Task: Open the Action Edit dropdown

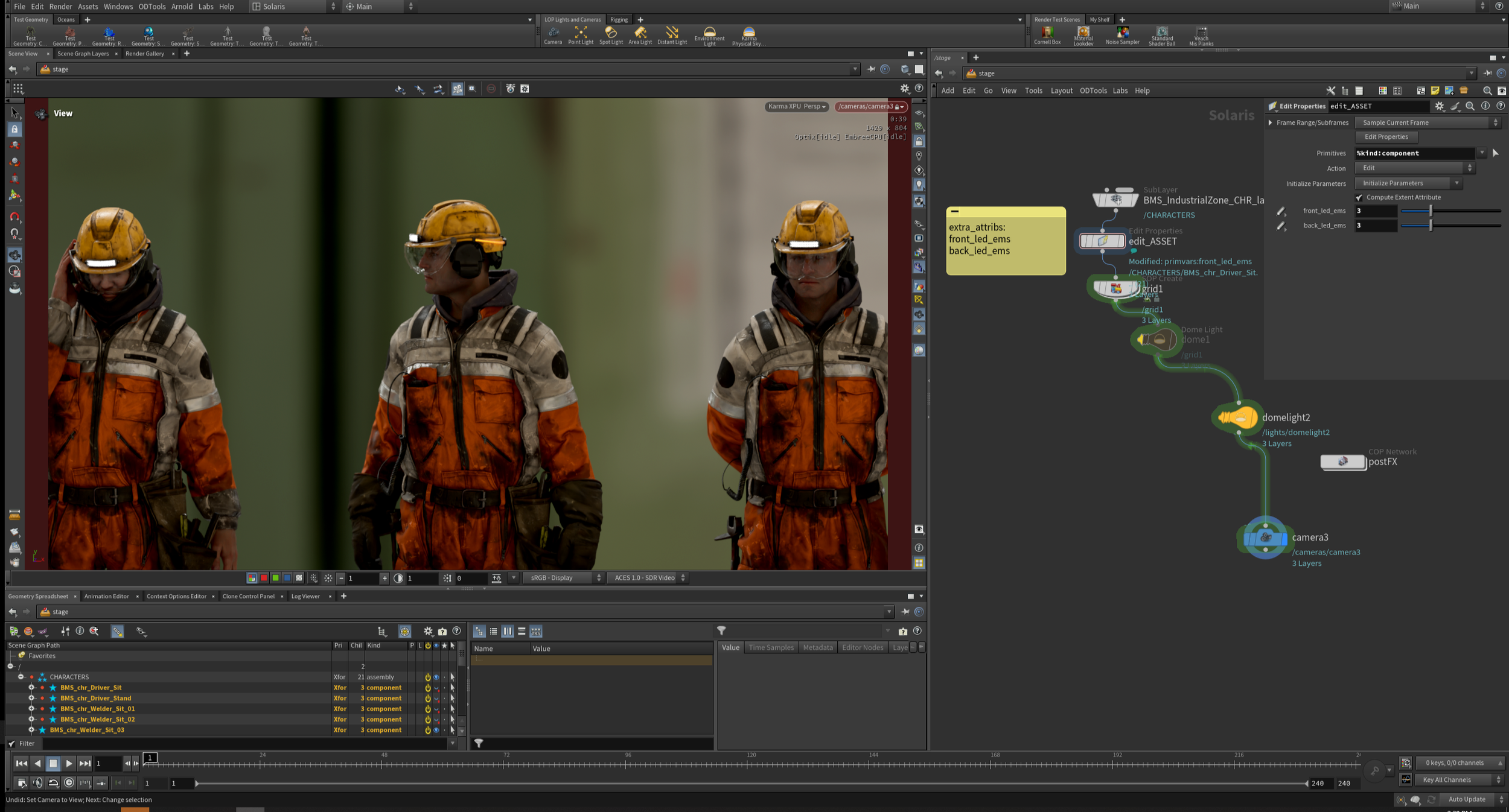Action: [x=1414, y=168]
